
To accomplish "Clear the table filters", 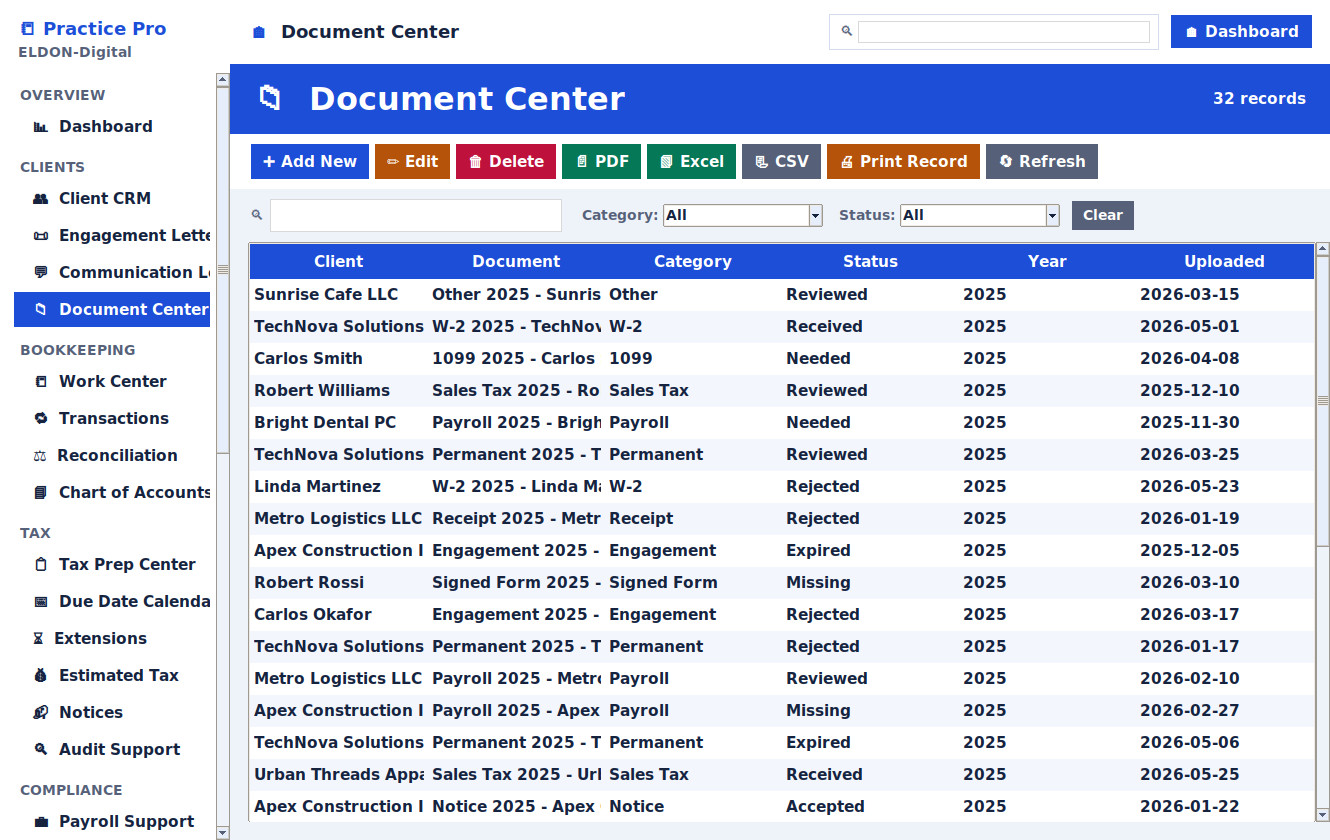I will tap(1103, 215).
